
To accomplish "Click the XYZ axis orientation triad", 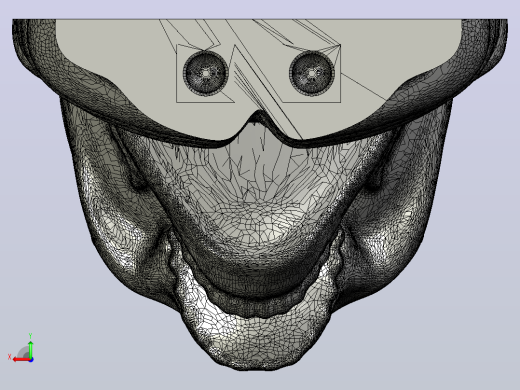I will [x=21, y=349].
